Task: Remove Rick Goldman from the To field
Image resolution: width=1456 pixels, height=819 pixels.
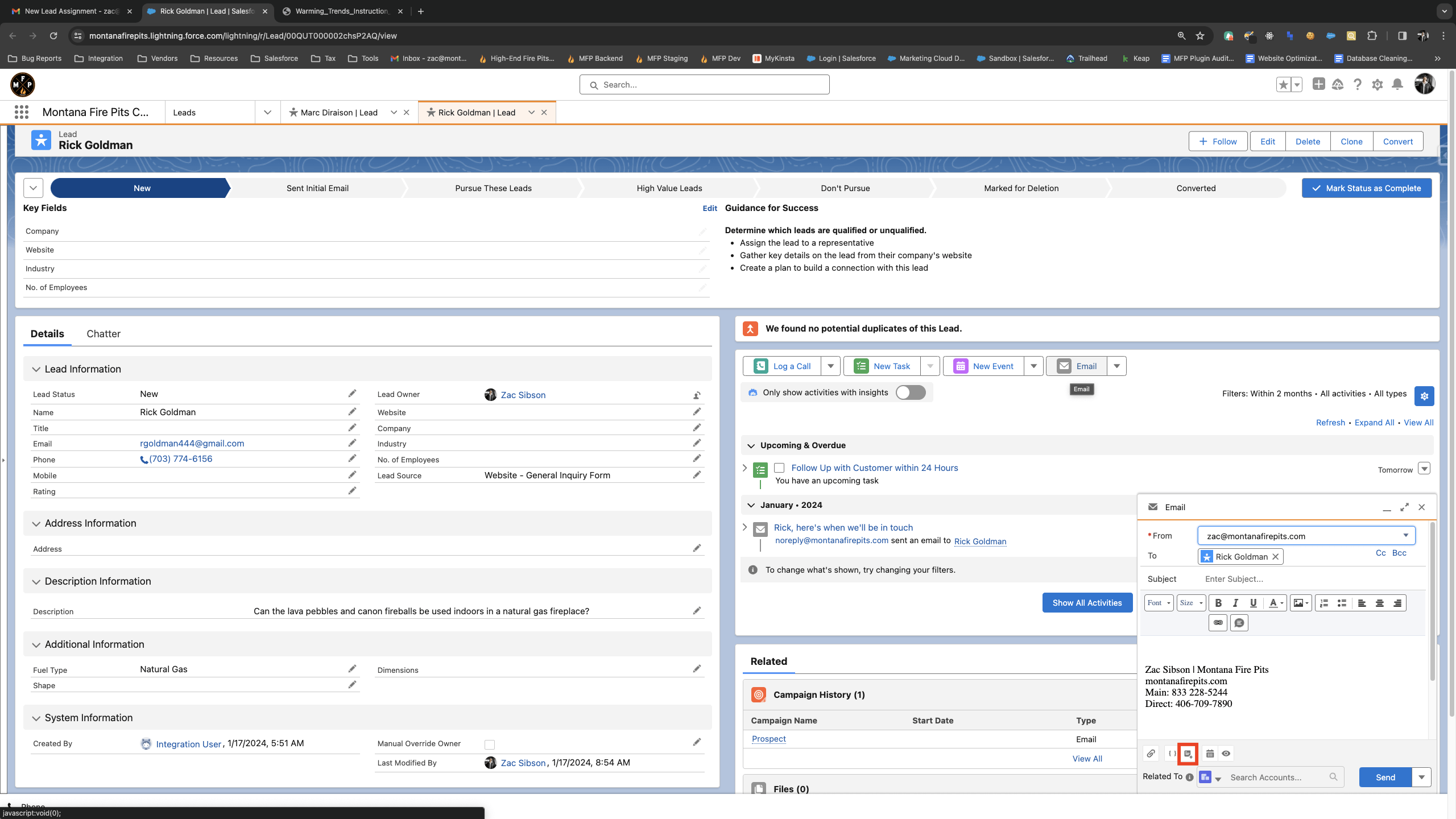Action: pyautogui.click(x=1275, y=557)
